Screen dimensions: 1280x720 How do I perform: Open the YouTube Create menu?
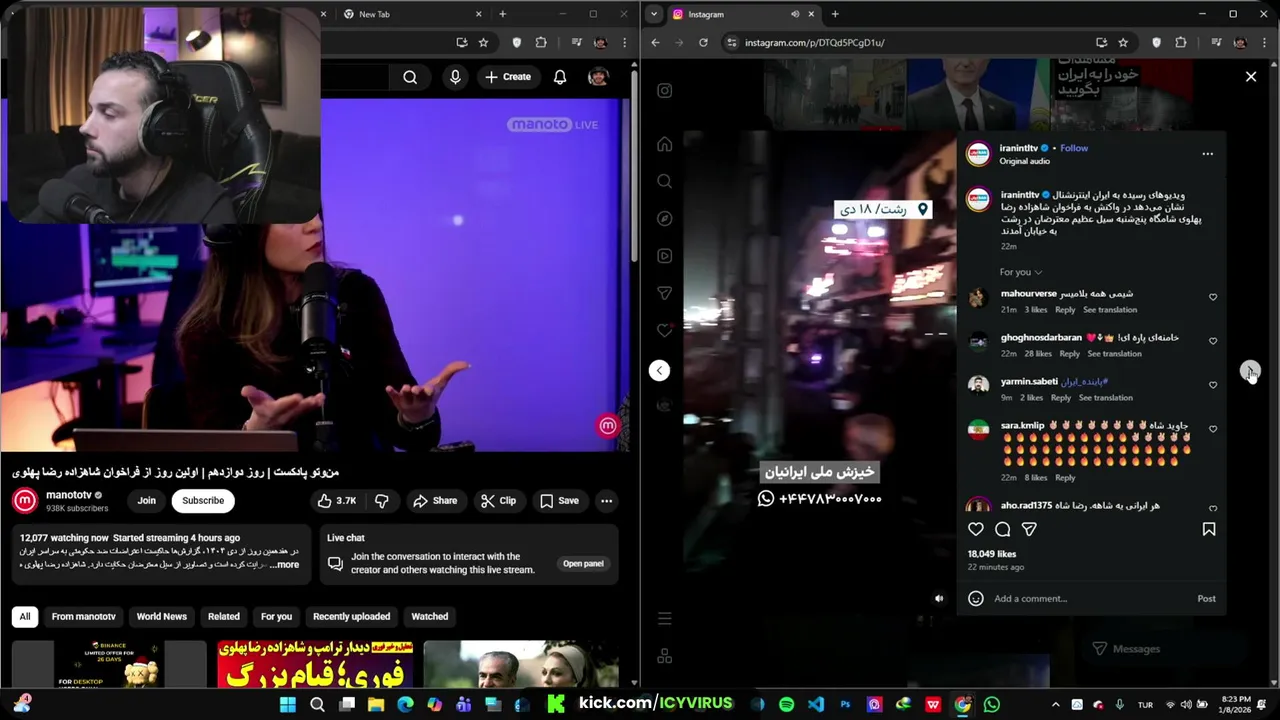508,77
